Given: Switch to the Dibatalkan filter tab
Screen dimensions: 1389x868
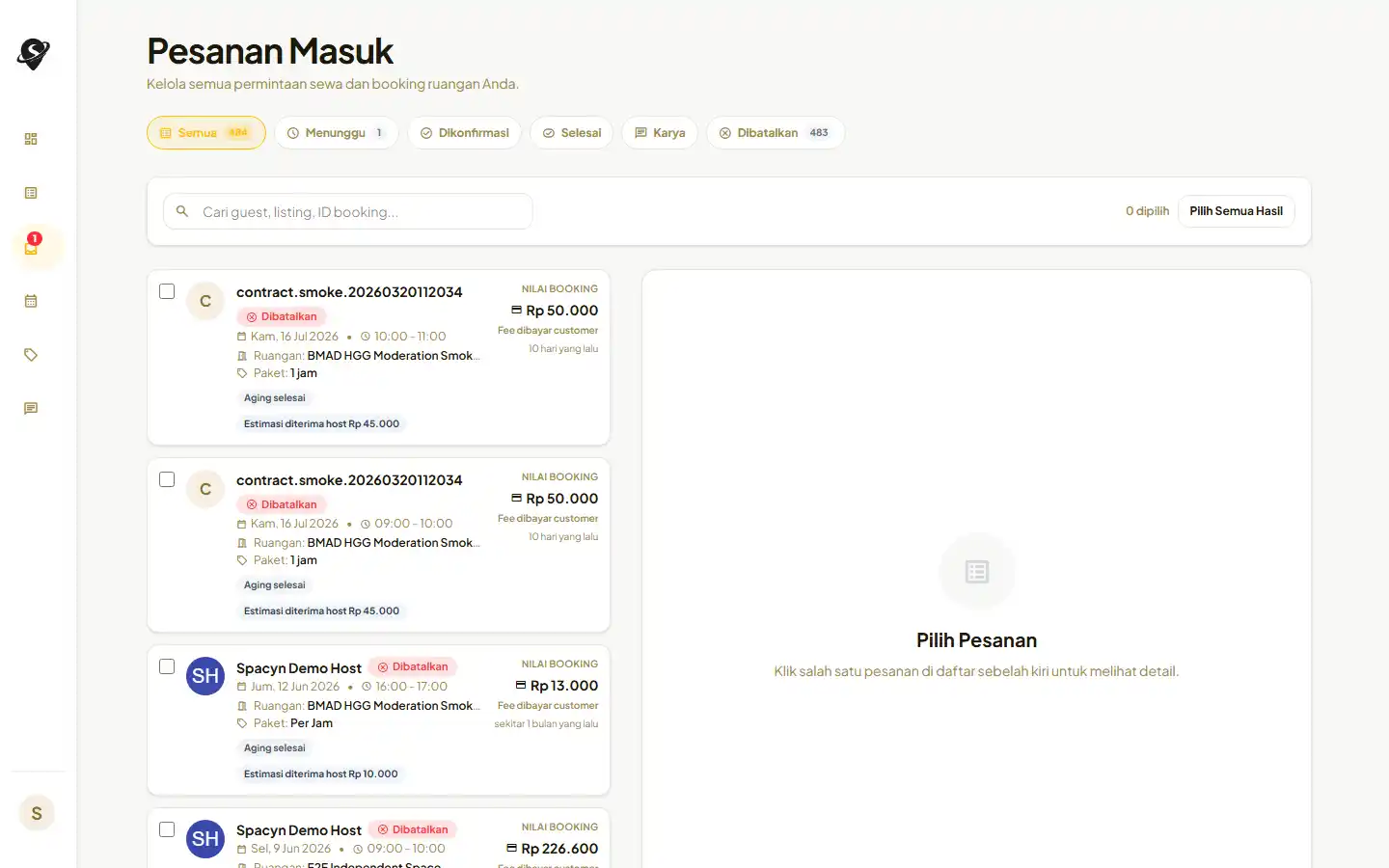Looking at the screenshot, I should click(x=776, y=133).
